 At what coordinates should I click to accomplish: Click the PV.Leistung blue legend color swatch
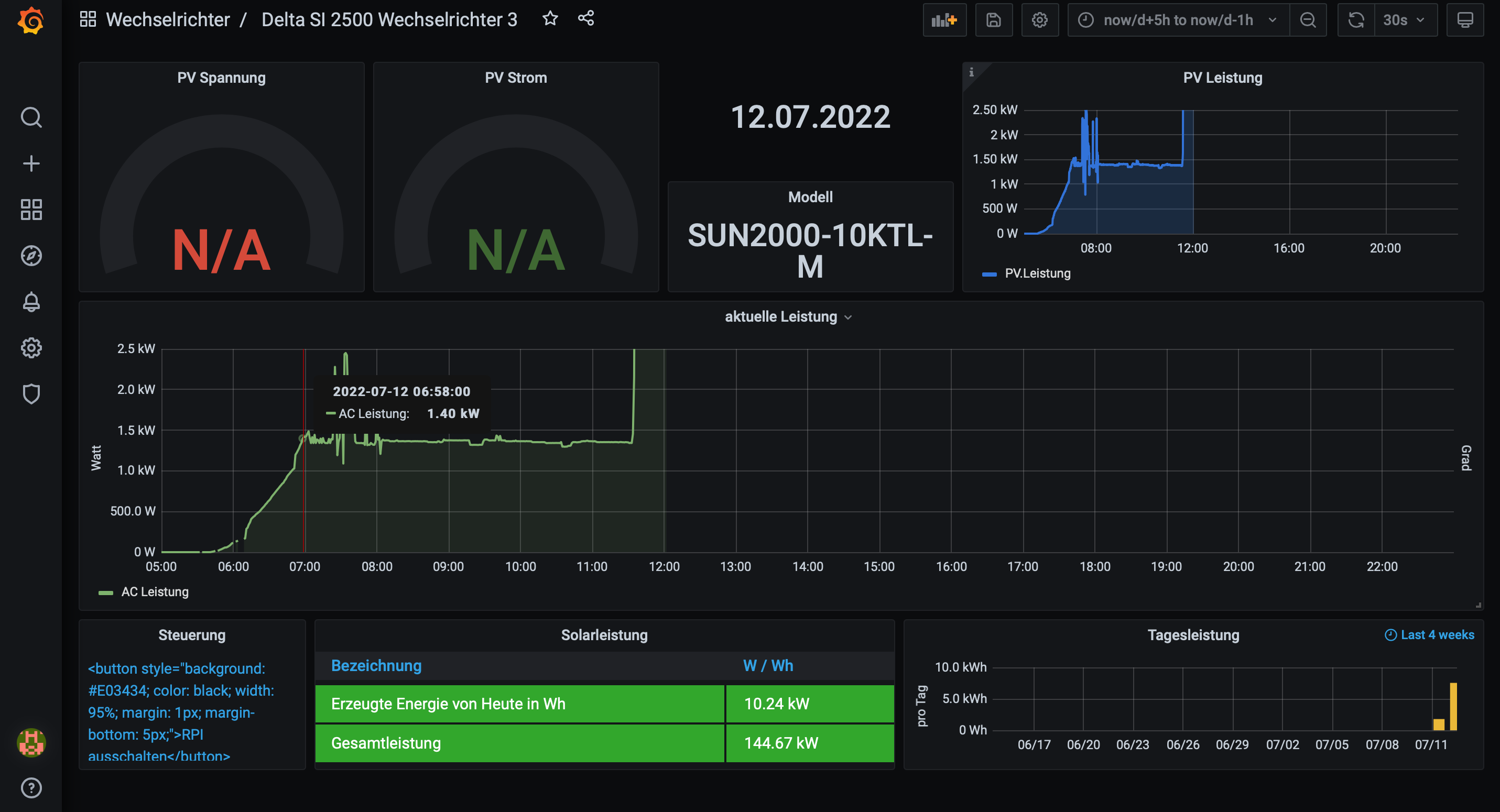989,273
